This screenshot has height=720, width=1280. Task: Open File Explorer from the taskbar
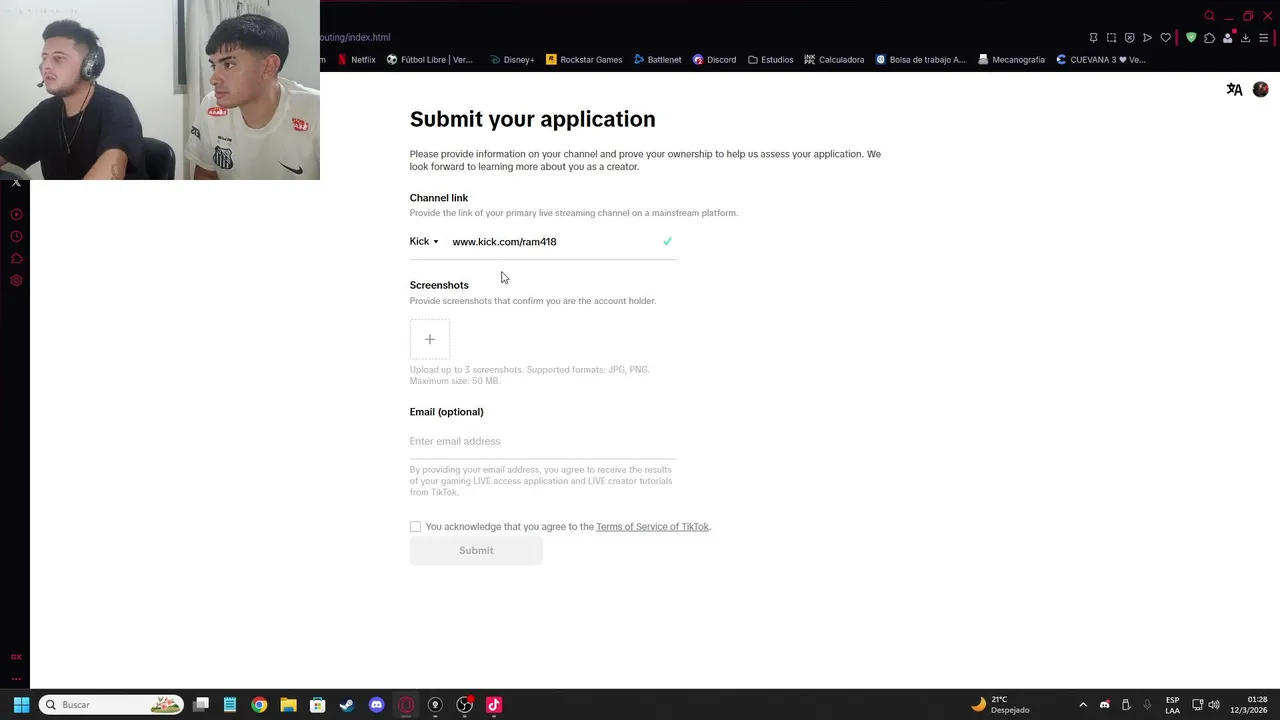tap(288, 705)
